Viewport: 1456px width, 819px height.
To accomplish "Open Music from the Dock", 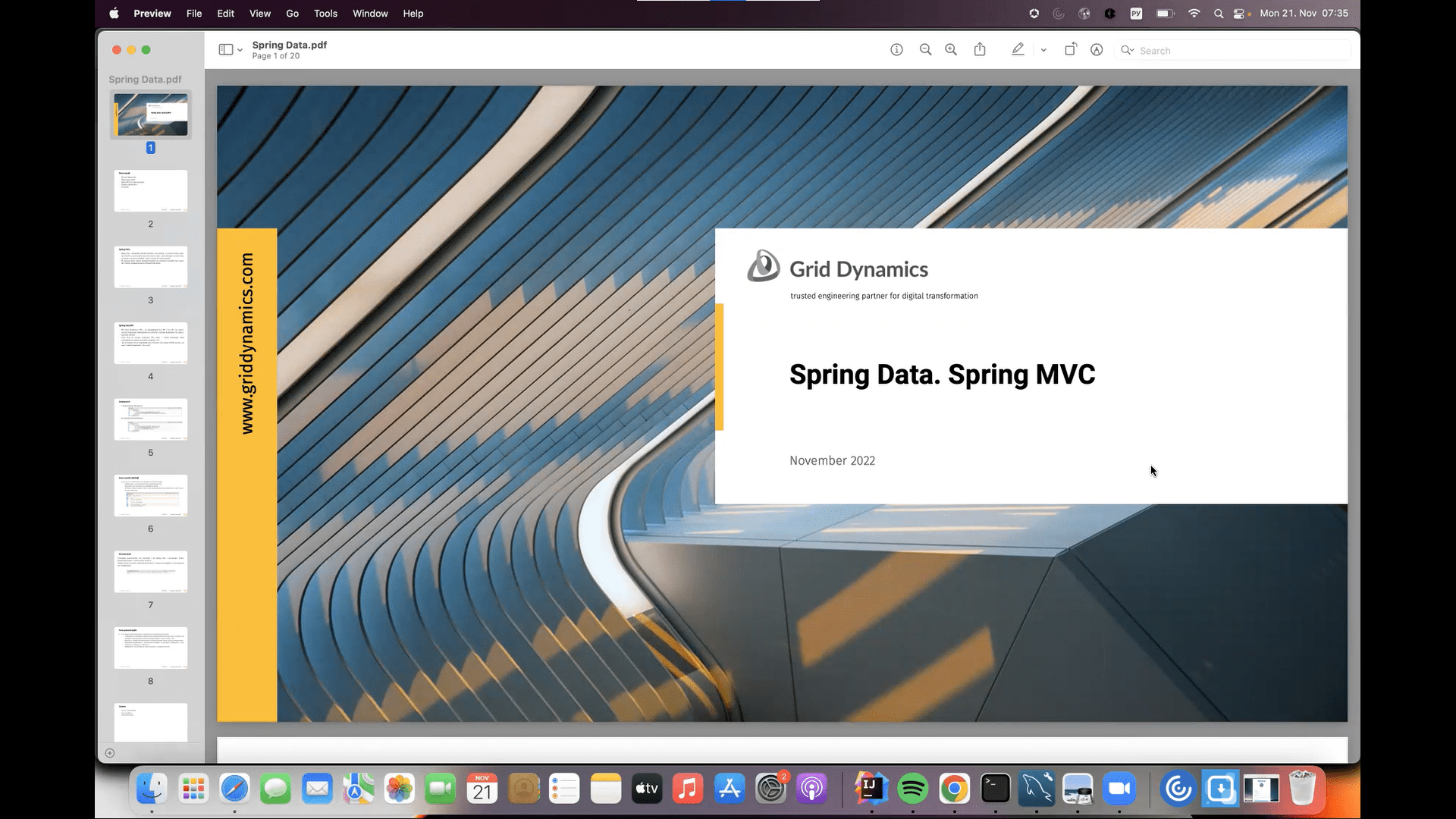I will [688, 789].
